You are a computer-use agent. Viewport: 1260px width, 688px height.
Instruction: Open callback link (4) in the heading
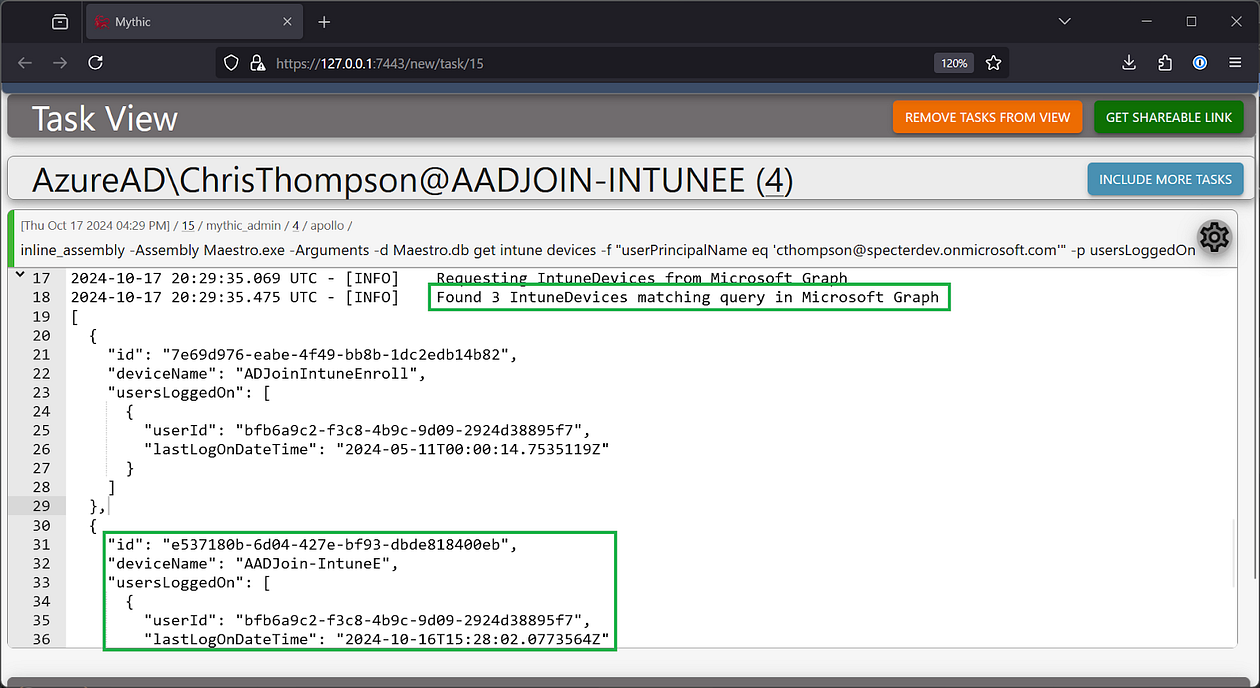(775, 179)
